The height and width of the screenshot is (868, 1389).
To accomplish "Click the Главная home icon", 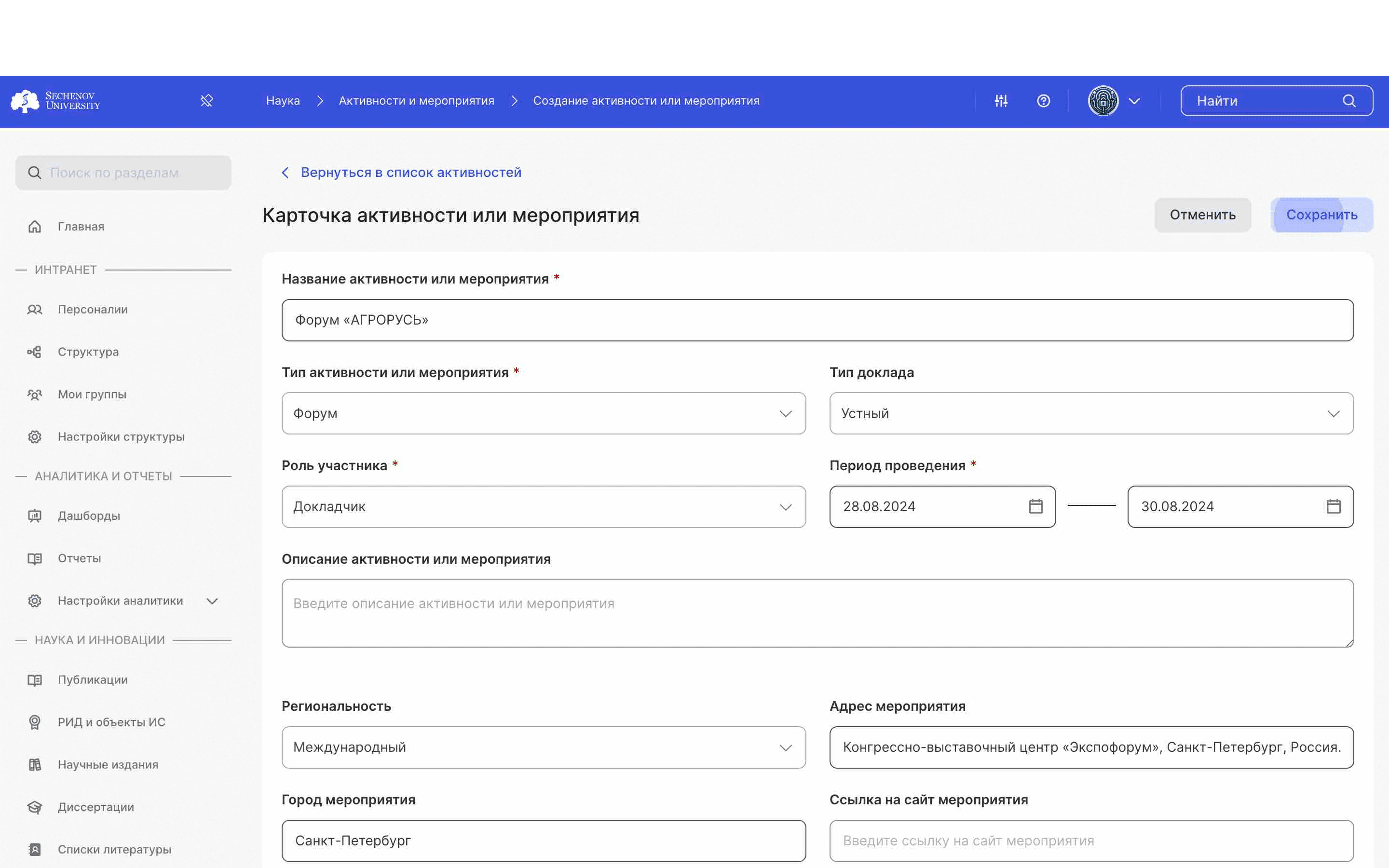I will click(x=34, y=227).
